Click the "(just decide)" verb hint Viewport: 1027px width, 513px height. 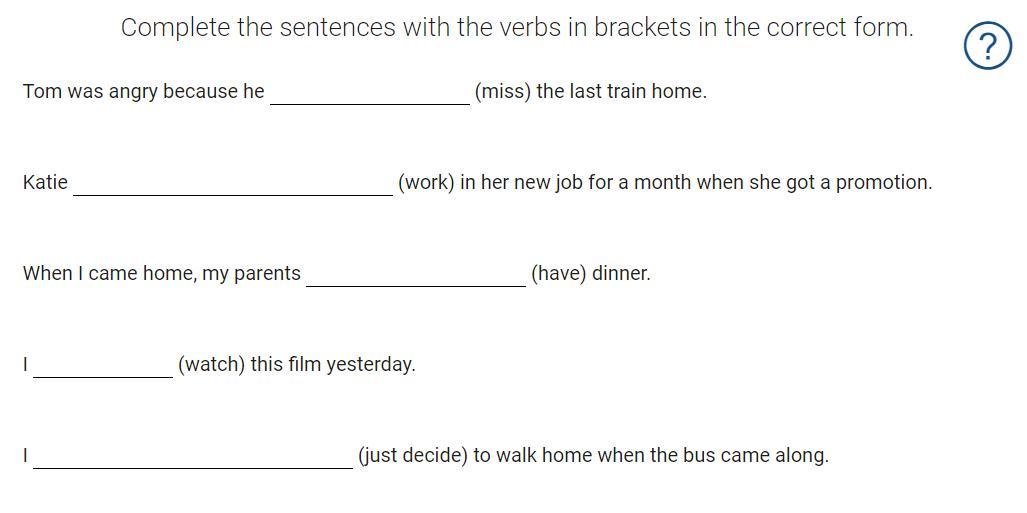click(413, 456)
